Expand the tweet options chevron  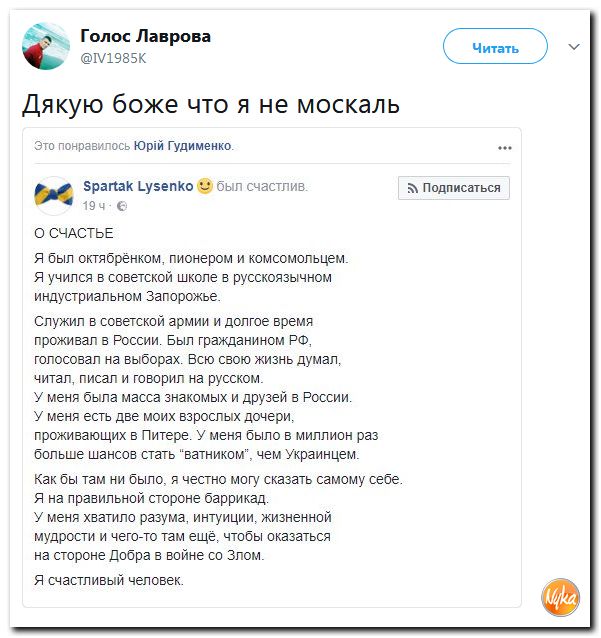click(574, 47)
